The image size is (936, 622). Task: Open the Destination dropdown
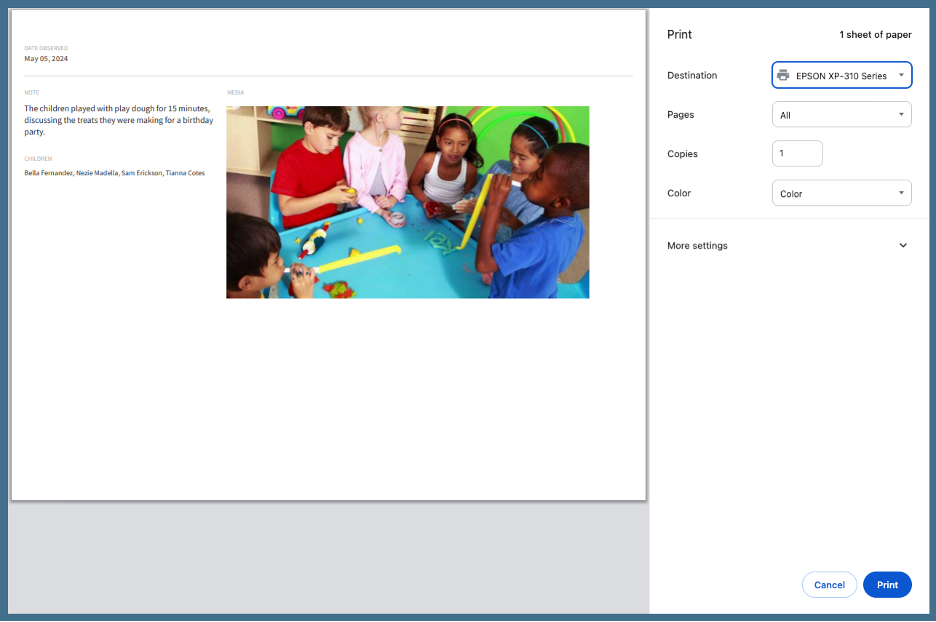841,75
